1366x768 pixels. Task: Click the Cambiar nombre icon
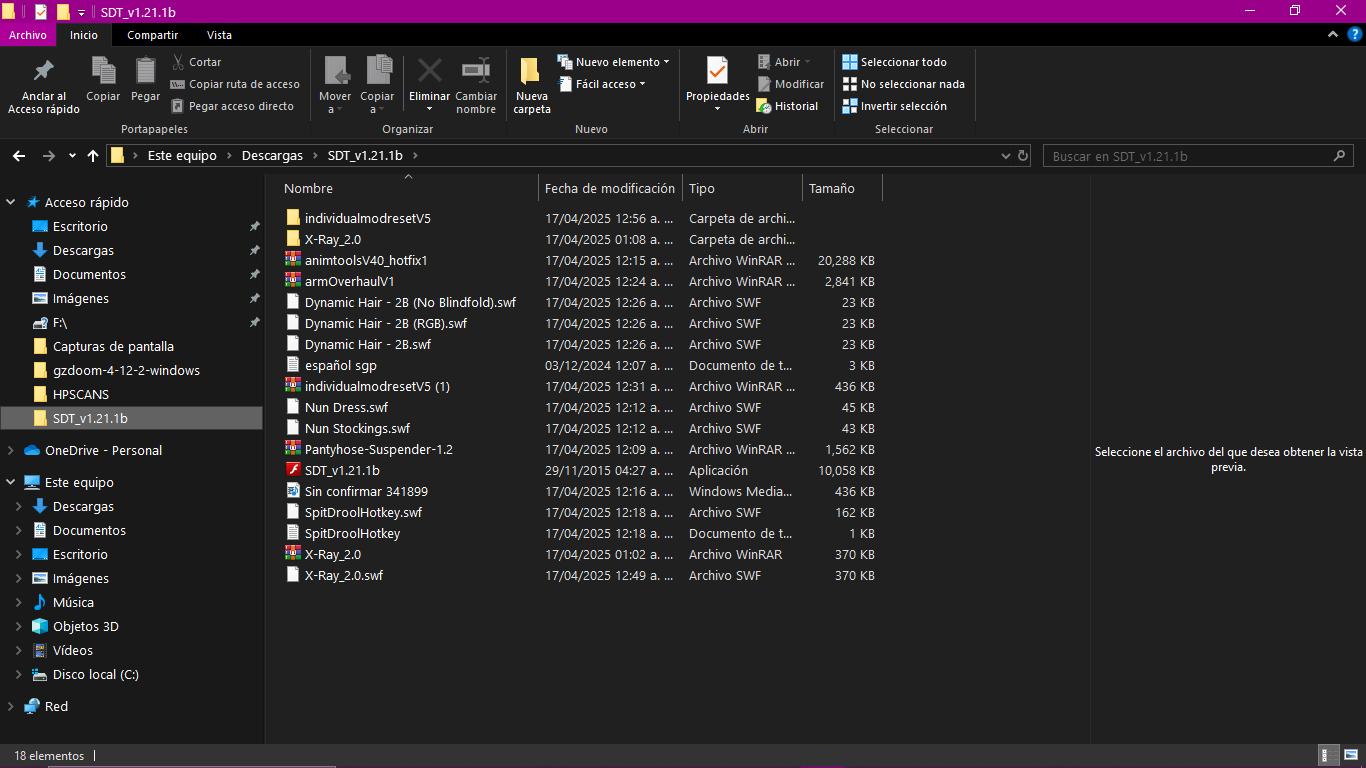pyautogui.click(x=476, y=70)
